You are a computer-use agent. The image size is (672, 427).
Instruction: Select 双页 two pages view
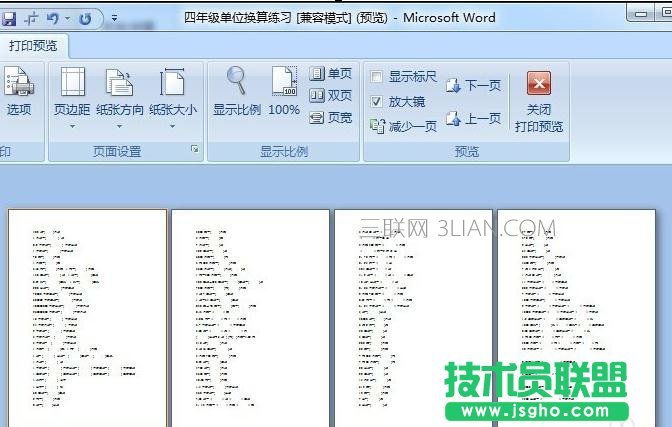(330, 95)
